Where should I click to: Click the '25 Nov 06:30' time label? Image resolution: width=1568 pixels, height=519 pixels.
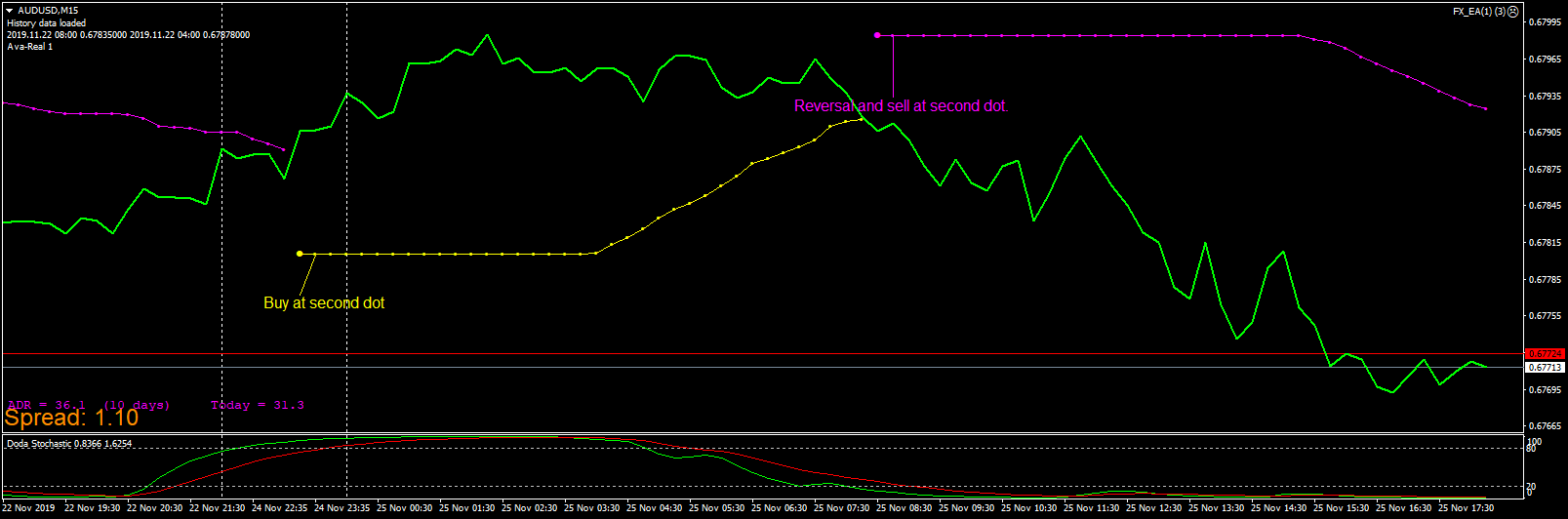pos(780,507)
